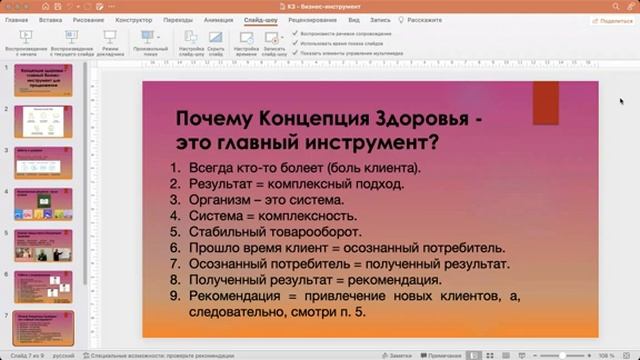Open the Вид tab

(354, 20)
